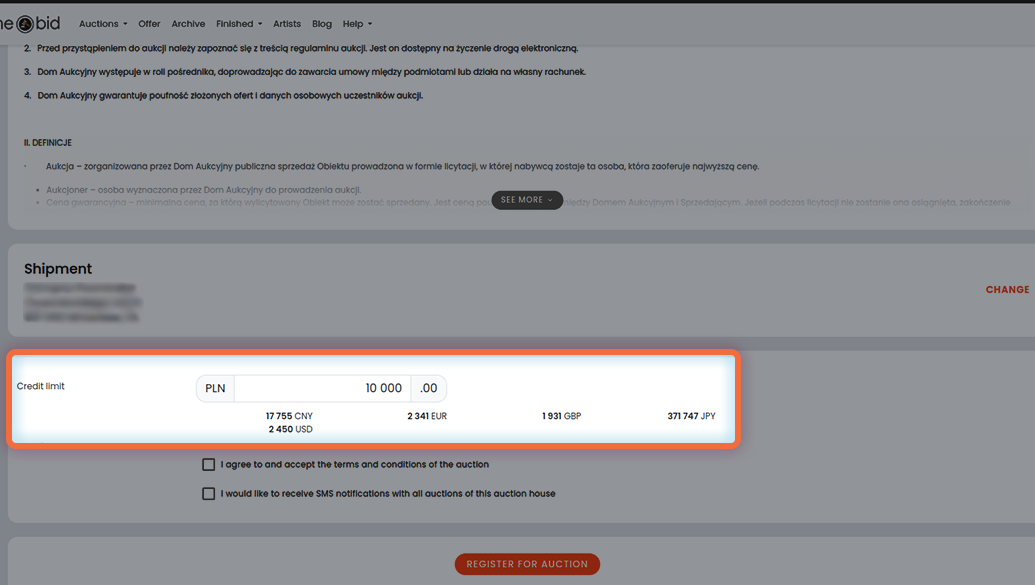Expand terms with SEE MORE button
Screen dimensions: 1035x585
(x=527, y=199)
